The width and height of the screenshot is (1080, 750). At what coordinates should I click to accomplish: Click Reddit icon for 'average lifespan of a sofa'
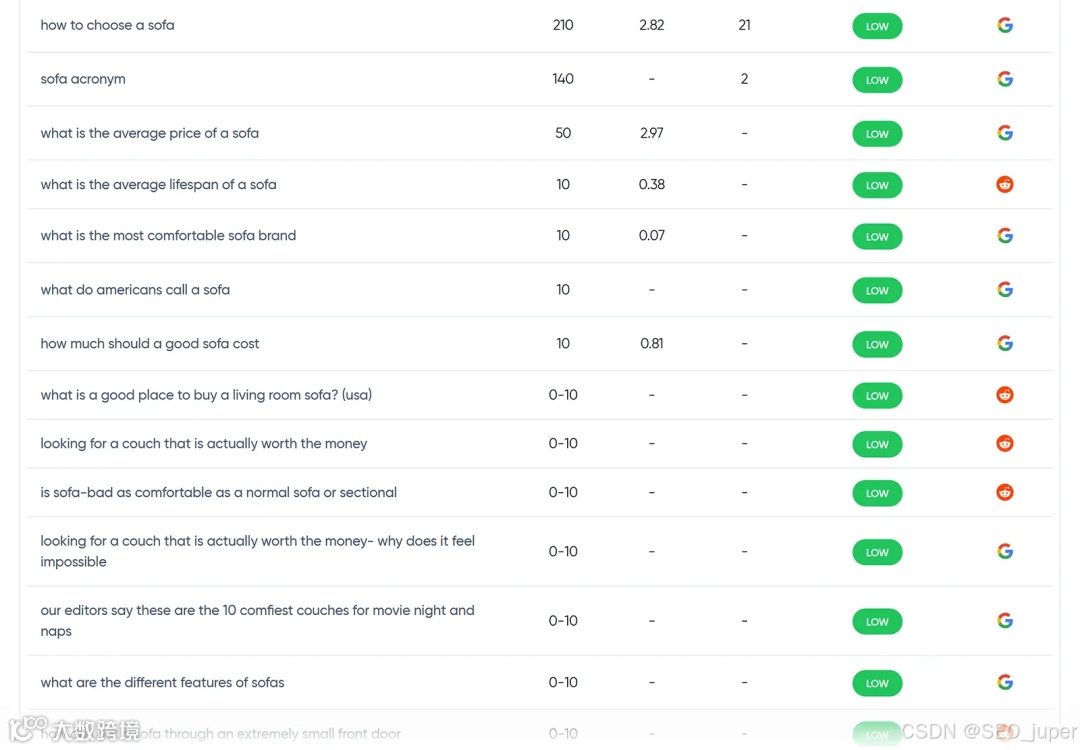coord(1005,185)
